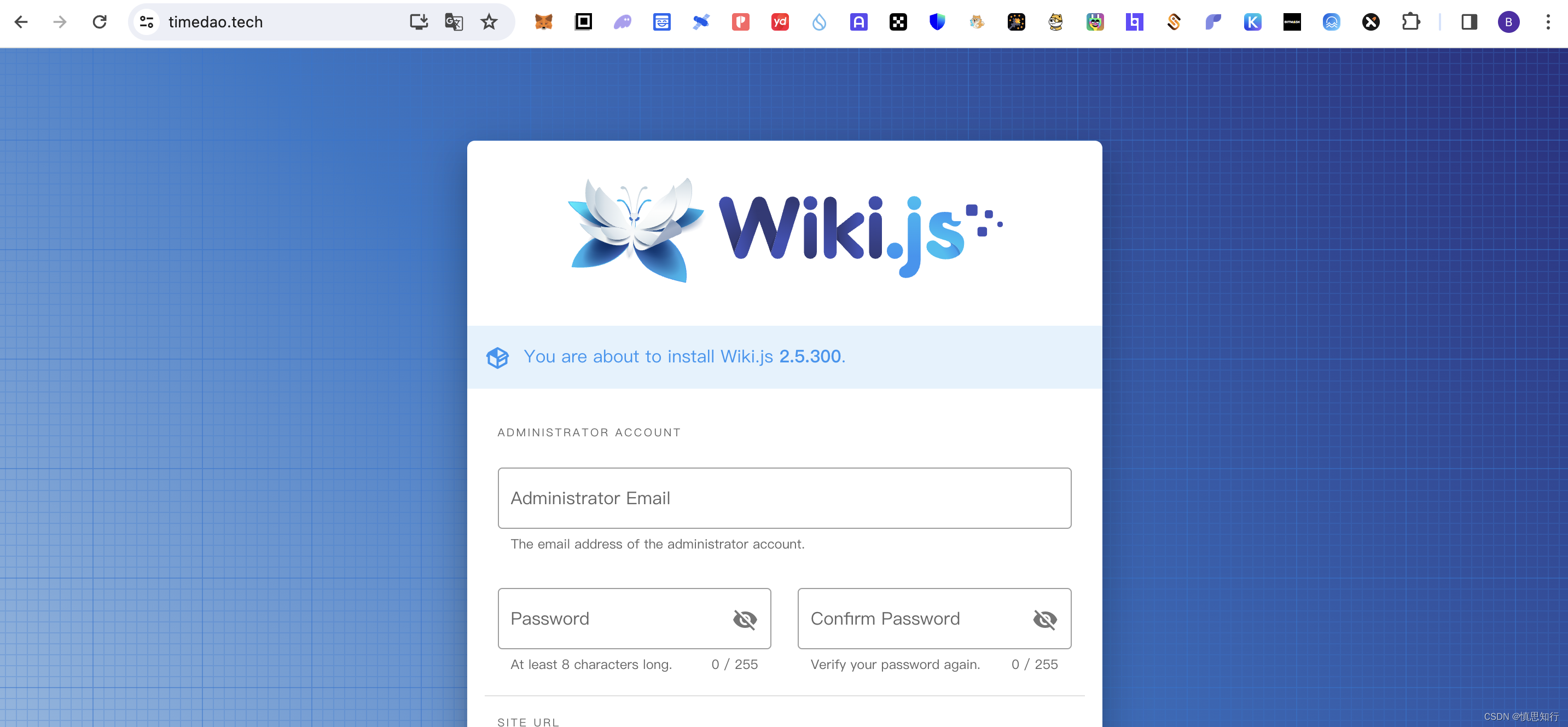Click the Google Translate page icon

(454, 22)
